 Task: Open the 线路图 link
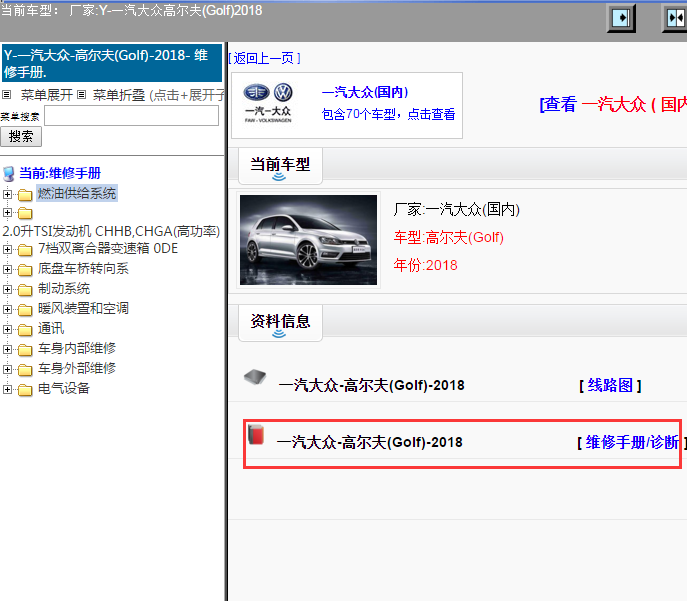(x=610, y=385)
